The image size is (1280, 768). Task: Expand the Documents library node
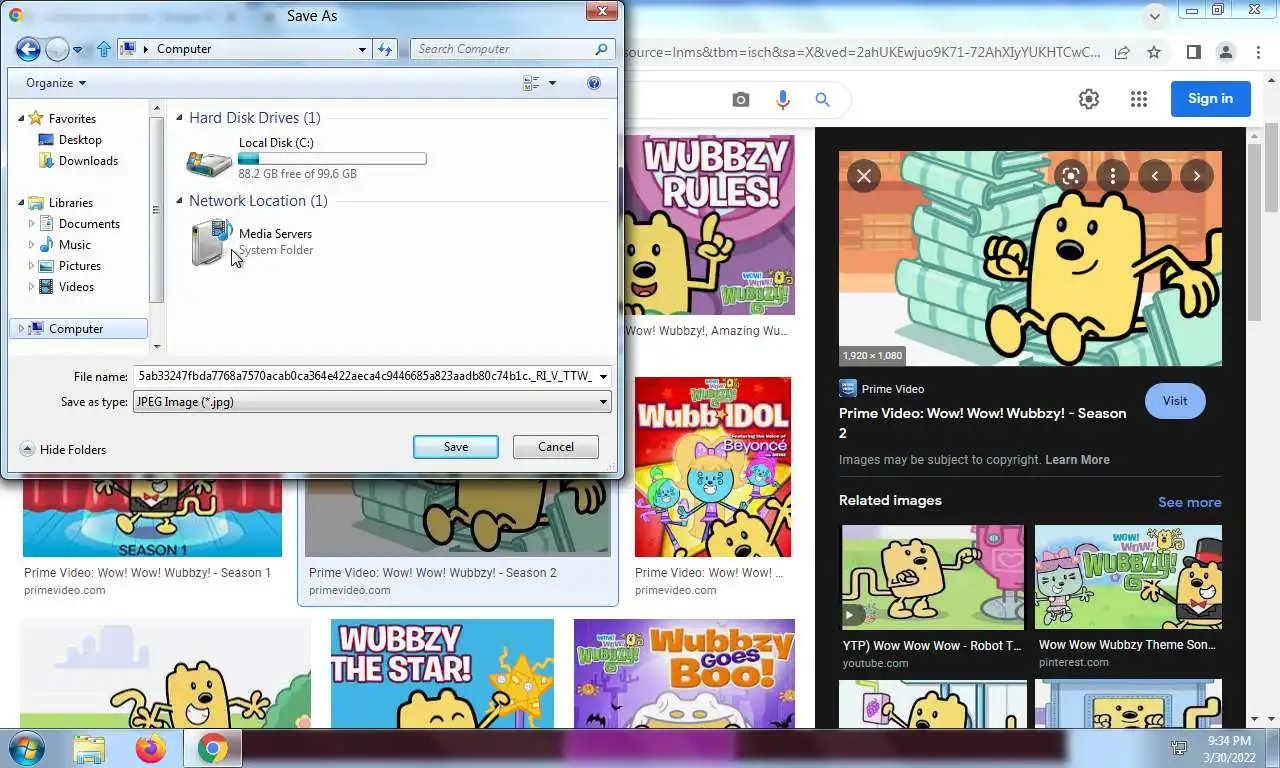31,223
